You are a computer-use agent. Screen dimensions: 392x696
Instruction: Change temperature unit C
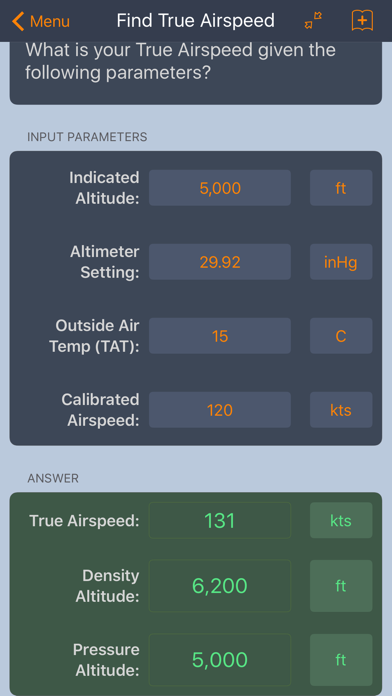click(x=341, y=336)
